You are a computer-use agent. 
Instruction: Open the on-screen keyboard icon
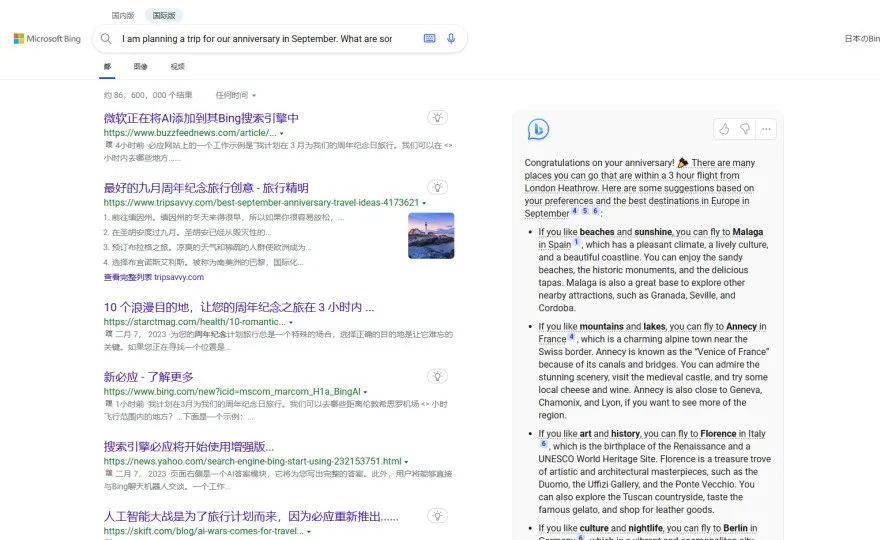pos(429,39)
